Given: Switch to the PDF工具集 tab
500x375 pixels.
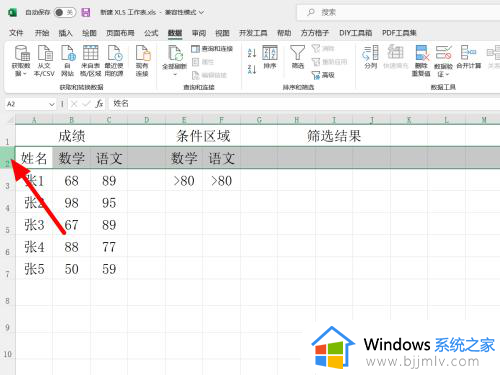Looking at the screenshot, I should 399,33.
